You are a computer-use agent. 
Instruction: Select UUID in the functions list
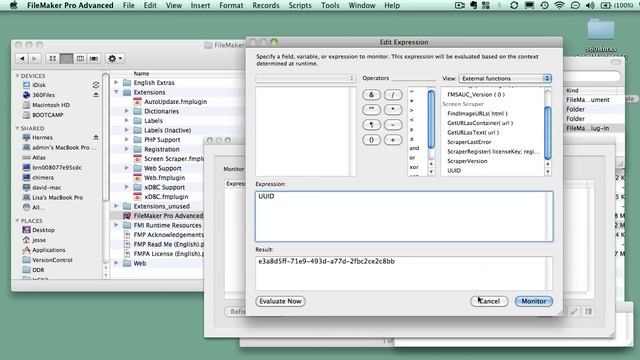click(x=454, y=171)
